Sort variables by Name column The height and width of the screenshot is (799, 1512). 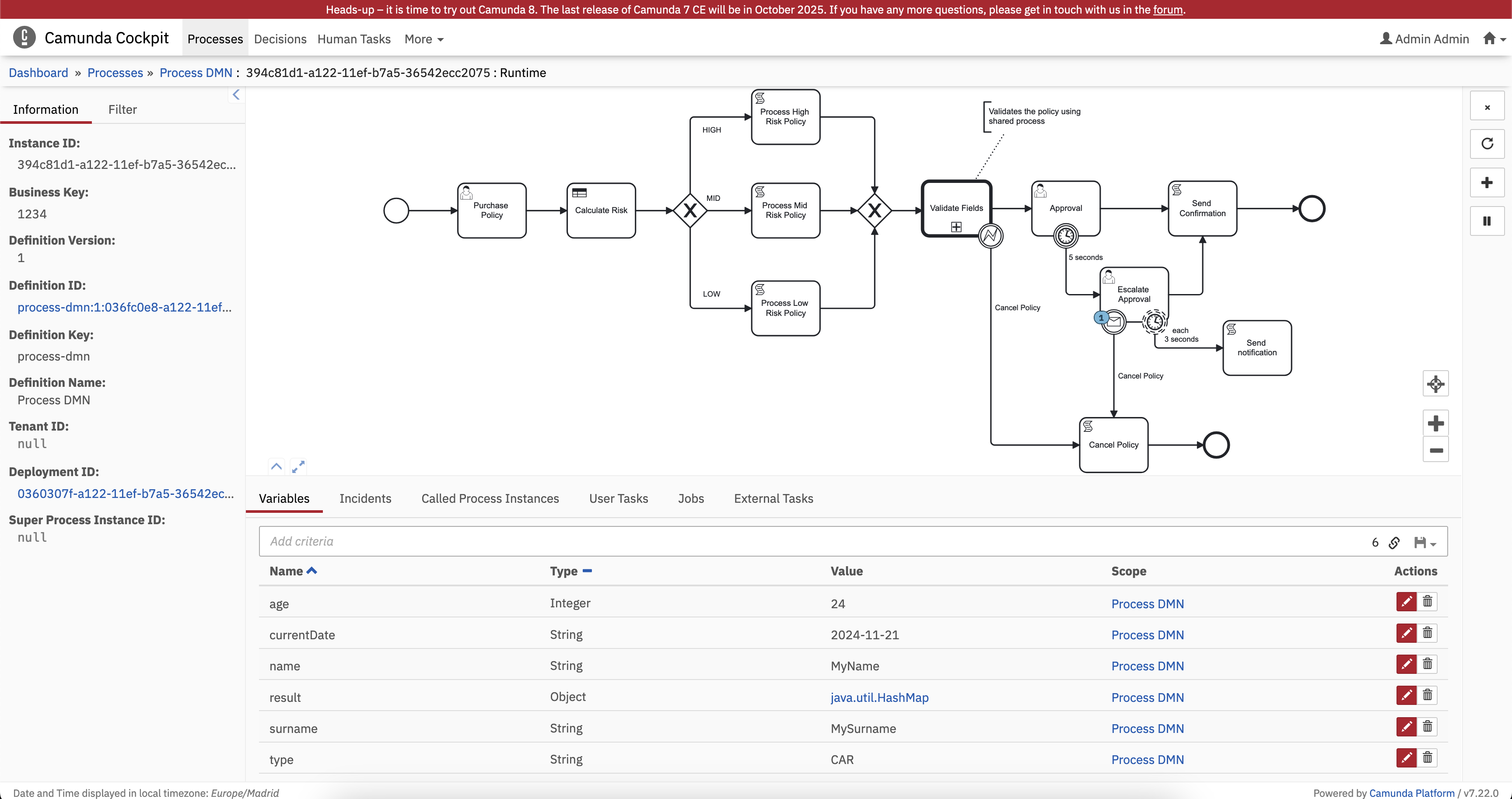coord(293,571)
